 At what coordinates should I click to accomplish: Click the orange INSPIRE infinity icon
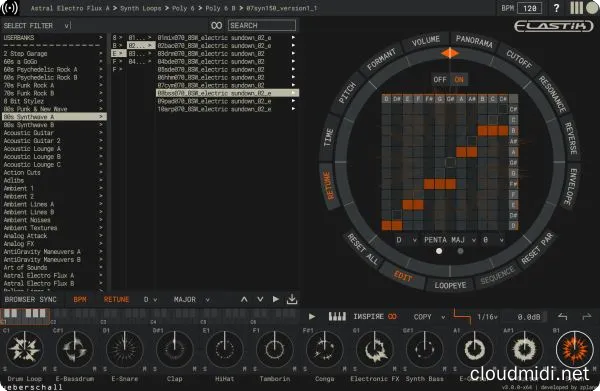[392, 317]
